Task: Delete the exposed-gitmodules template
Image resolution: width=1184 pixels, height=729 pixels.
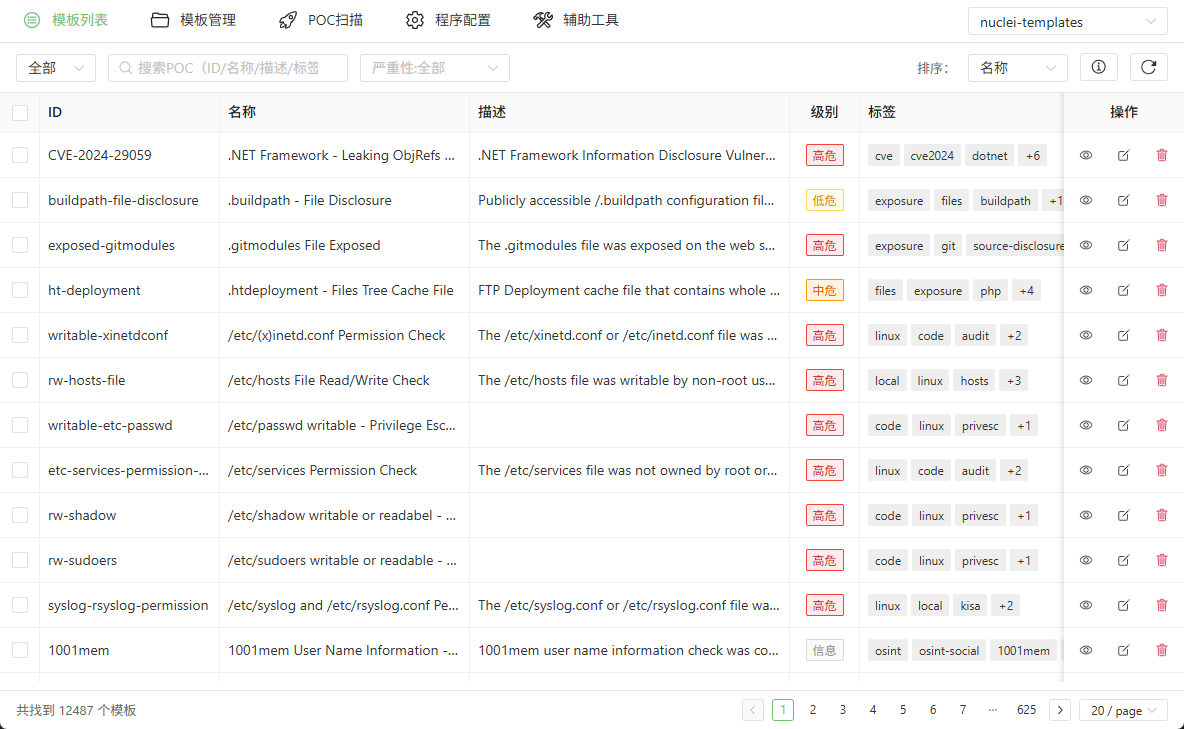Action: 1161,245
